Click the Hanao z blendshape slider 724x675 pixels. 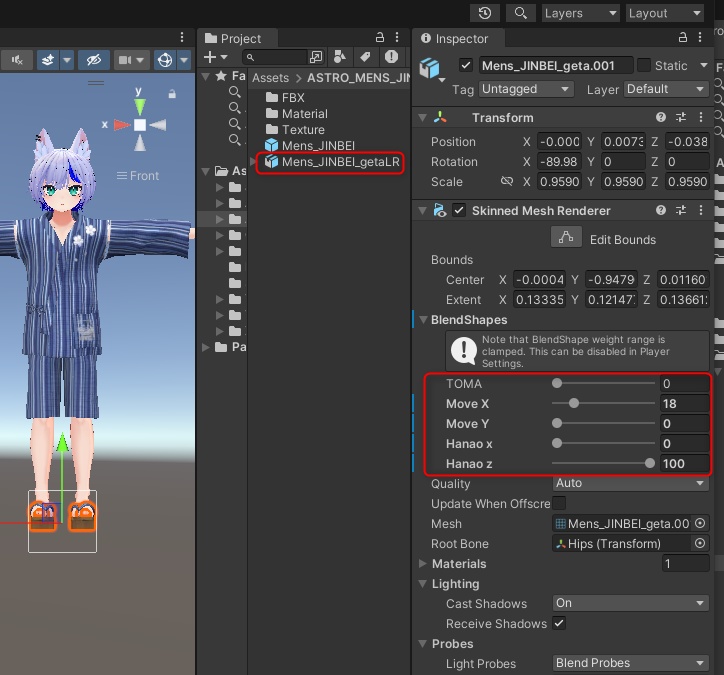(x=603, y=463)
